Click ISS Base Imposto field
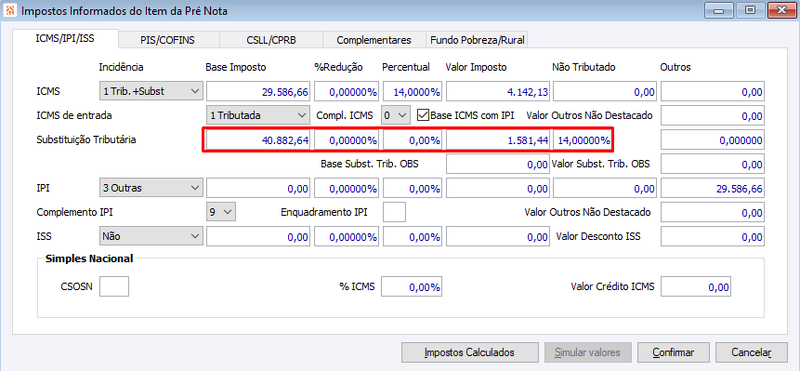This screenshot has height=371, width=800. (x=258, y=236)
